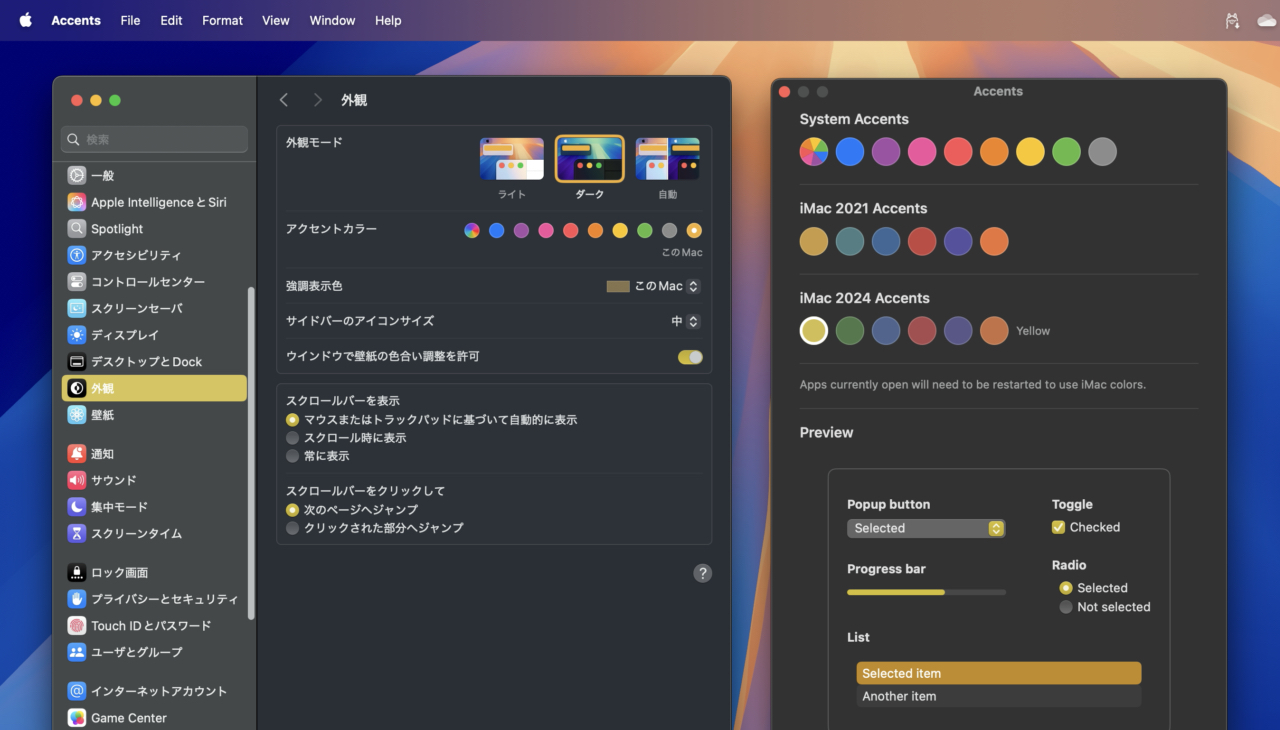Toggle wallpaper tinting in windows switch
The image size is (1280, 730).
coord(690,357)
